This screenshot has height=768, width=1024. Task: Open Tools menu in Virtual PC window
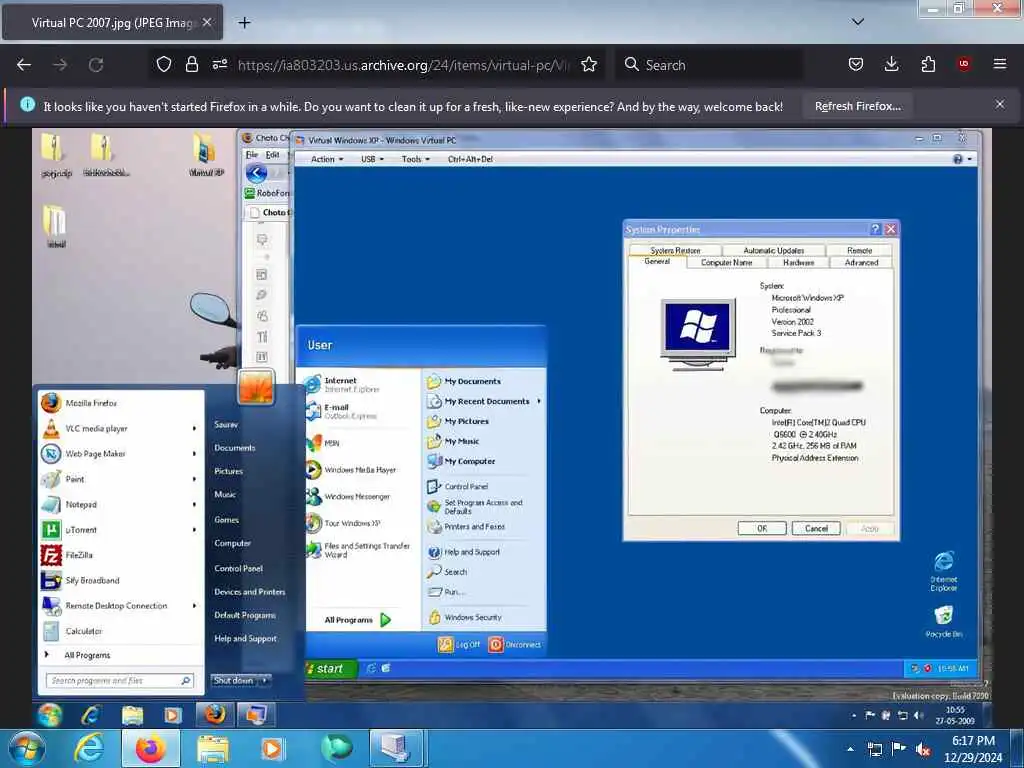pos(415,159)
